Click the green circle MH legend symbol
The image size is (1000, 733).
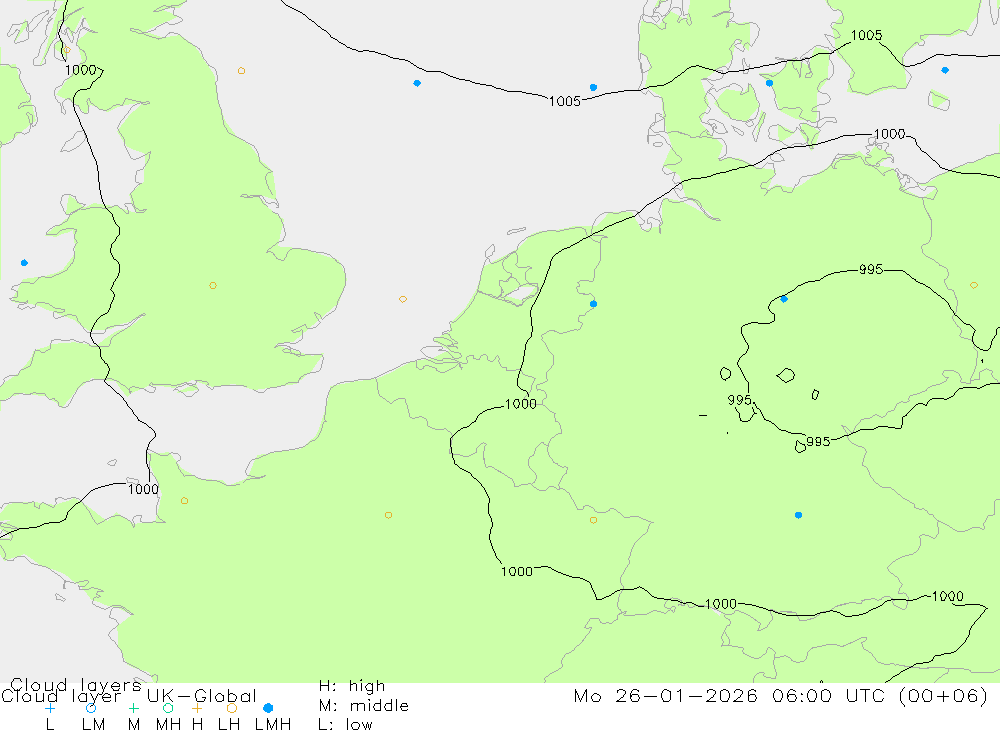[168, 708]
